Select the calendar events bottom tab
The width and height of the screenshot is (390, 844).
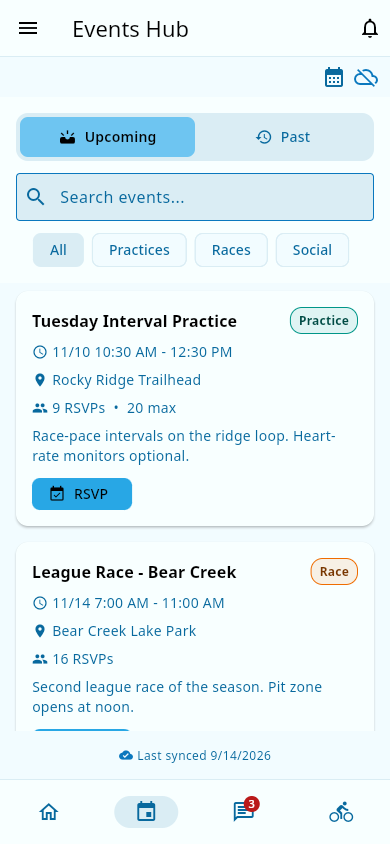coord(146,811)
